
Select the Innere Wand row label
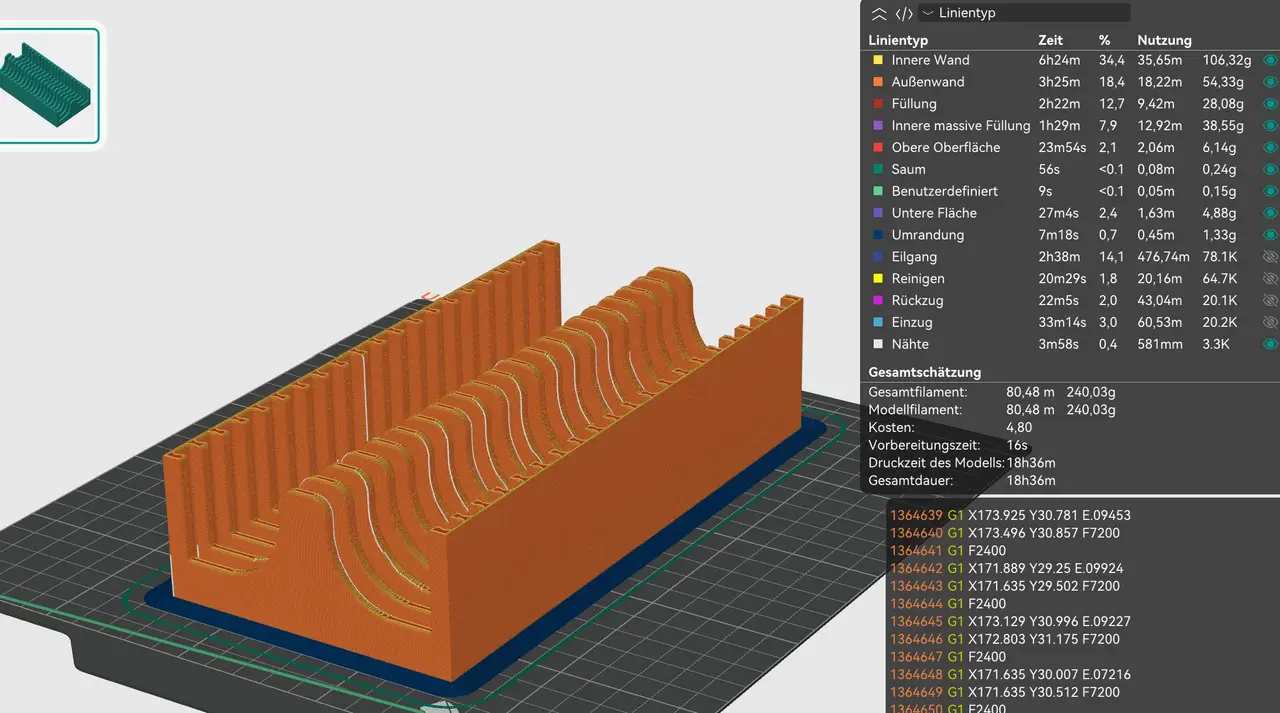pyautogui.click(x=930, y=60)
